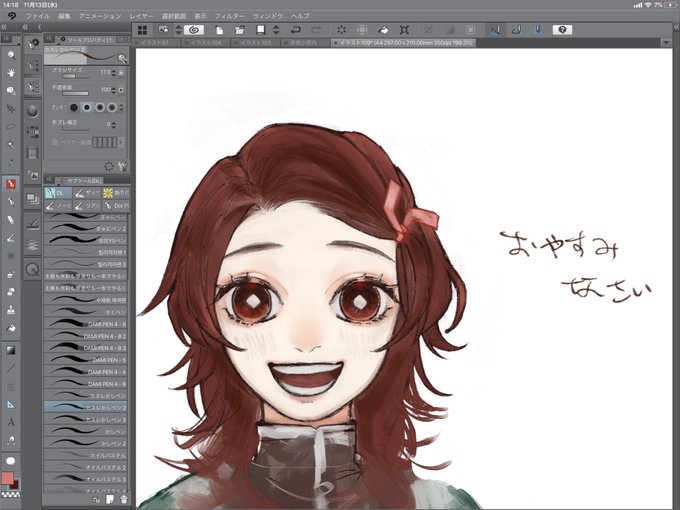Select the Fill bucket tool in left toolbar
The height and width of the screenshot is (510, 680).
click(x=11, y=328)
